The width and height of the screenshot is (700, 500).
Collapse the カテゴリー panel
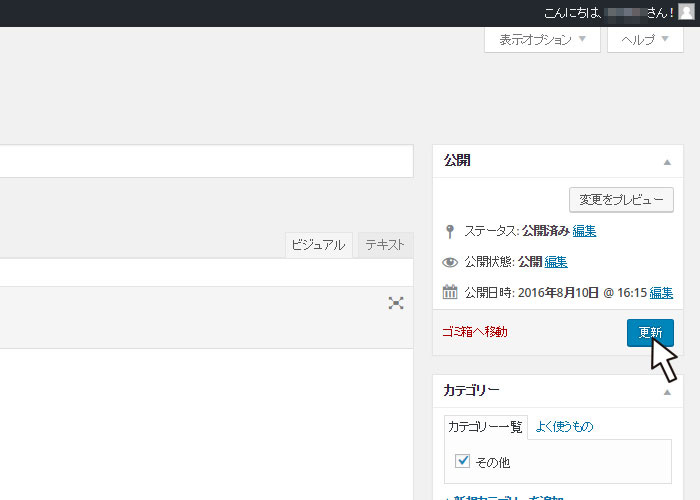[667, 392]
